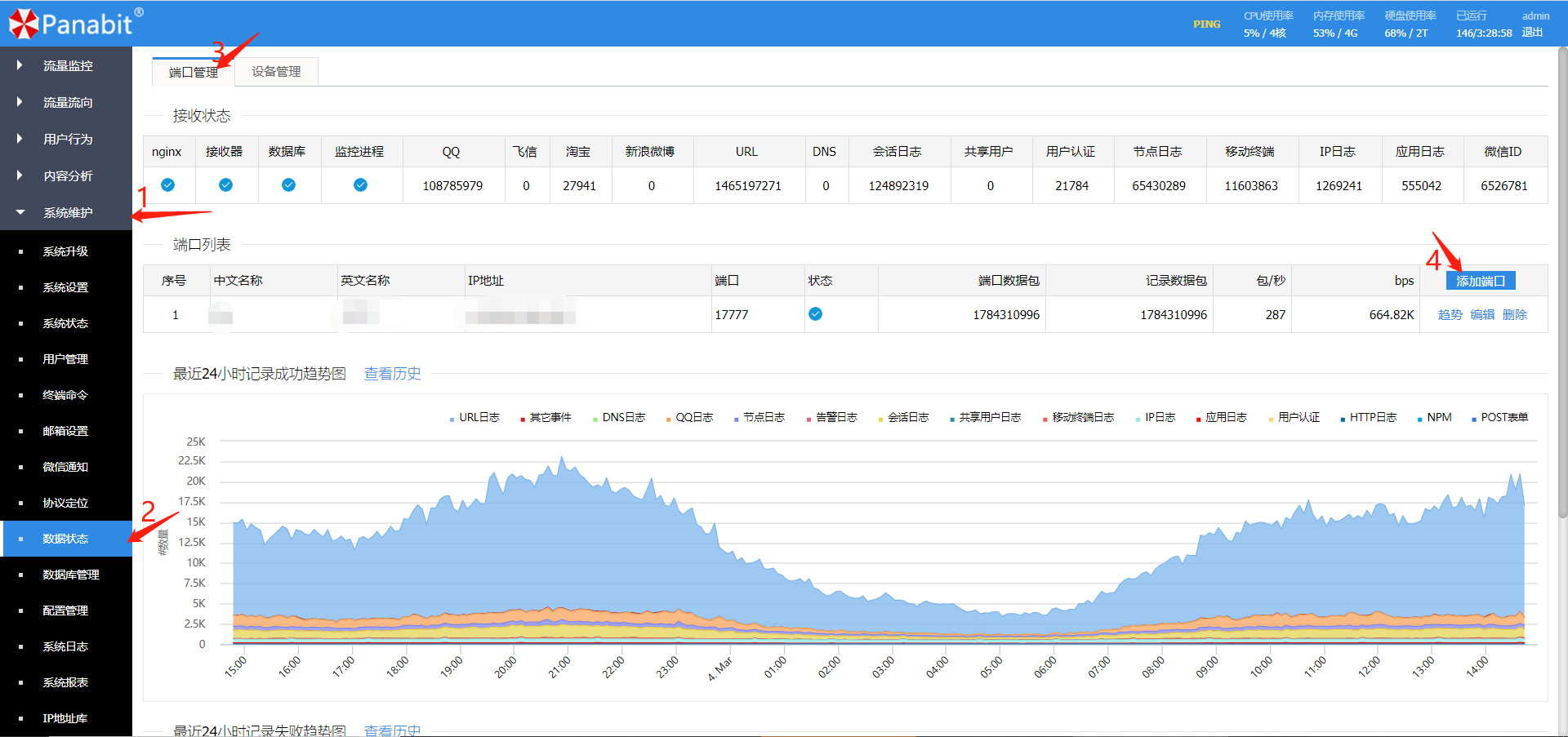This screenshot has width=1568, height=737.
Task: Click the 数据库 status check icon
Action: point(288,185)
